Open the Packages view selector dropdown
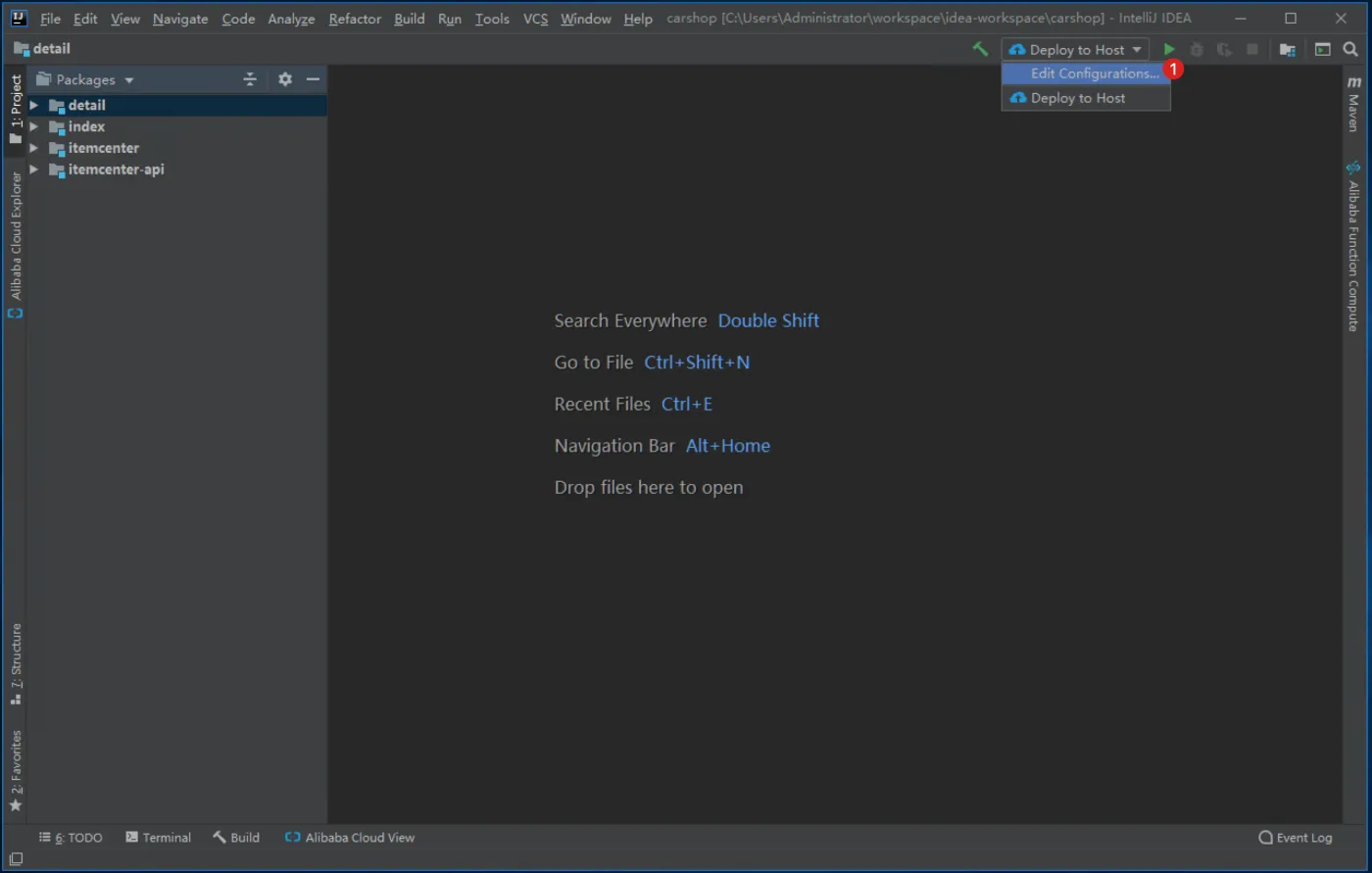The height and width of the screenshot is (873, 1372). [x=85, y=79]
